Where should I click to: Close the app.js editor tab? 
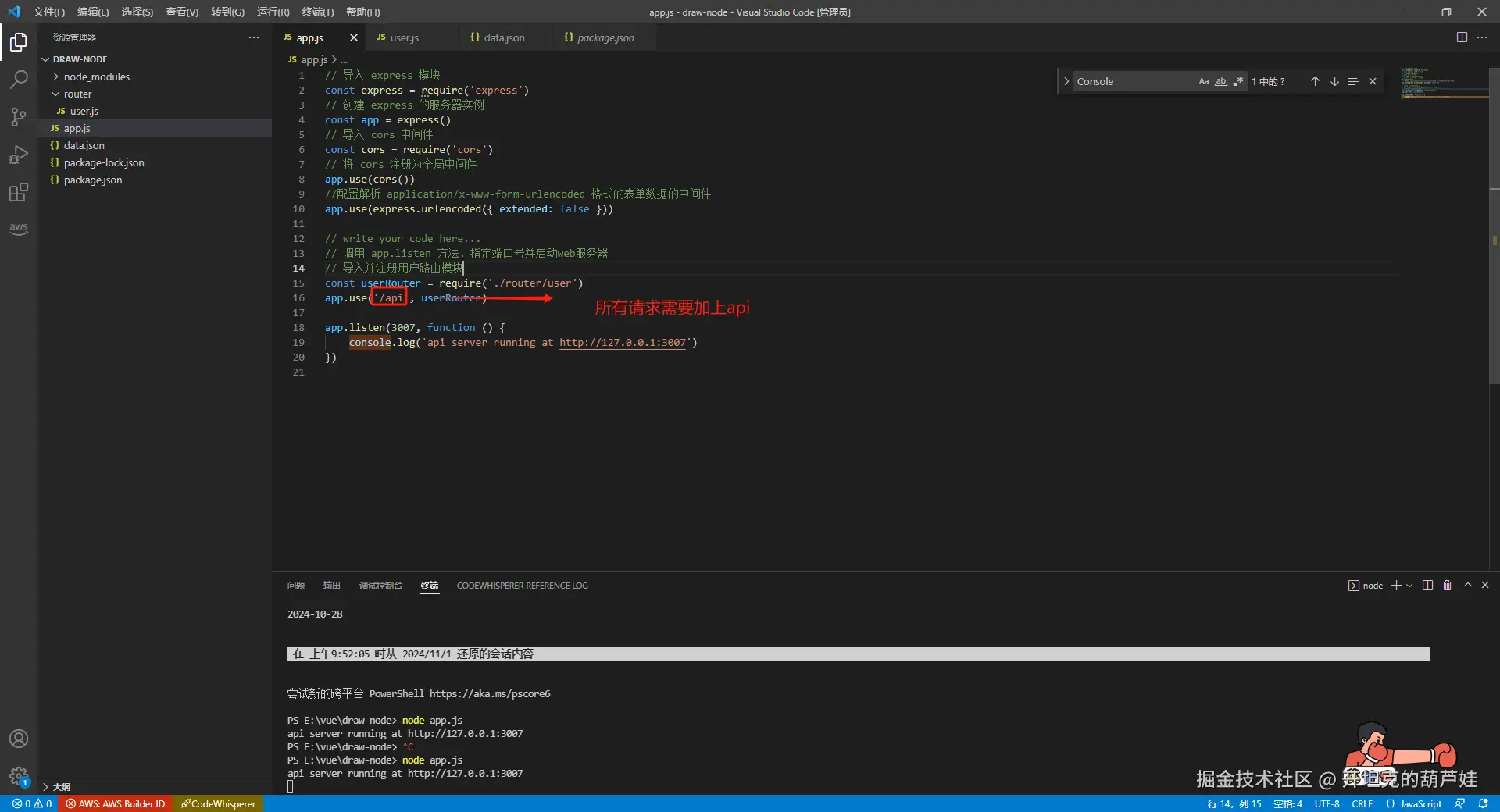tap(354, 37)
